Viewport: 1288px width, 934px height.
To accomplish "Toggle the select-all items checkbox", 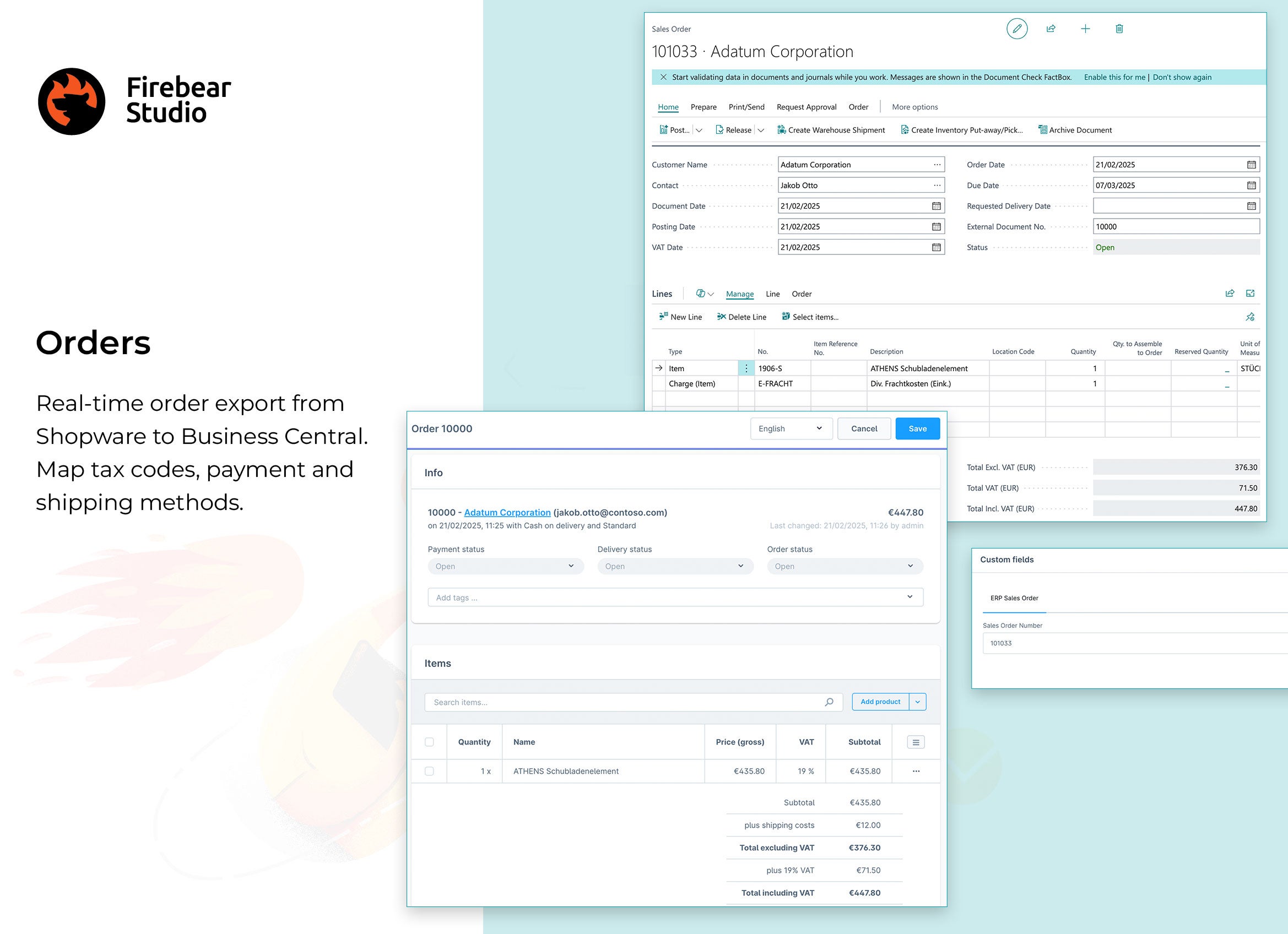I will coord(429,742).
